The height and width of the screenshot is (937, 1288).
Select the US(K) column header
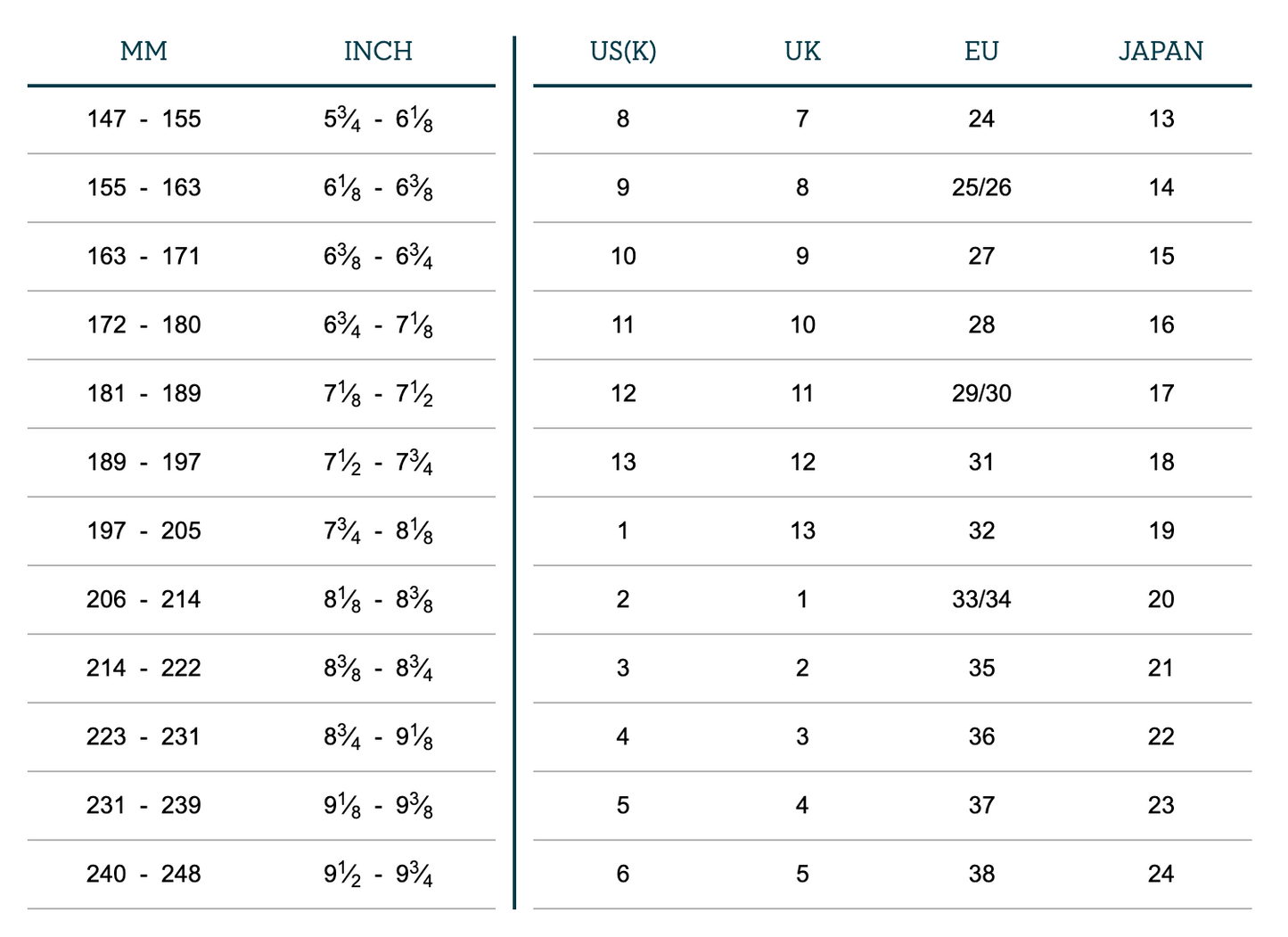pos(623,52)
